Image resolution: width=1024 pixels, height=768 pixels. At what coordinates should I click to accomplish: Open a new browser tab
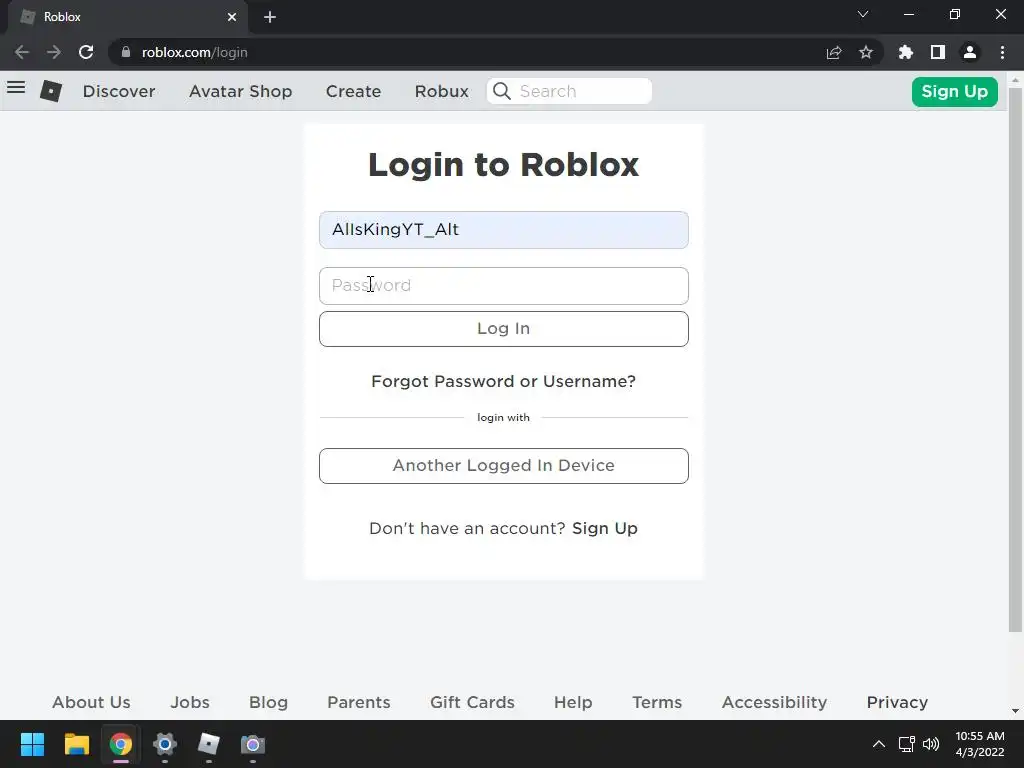[270, 17]
